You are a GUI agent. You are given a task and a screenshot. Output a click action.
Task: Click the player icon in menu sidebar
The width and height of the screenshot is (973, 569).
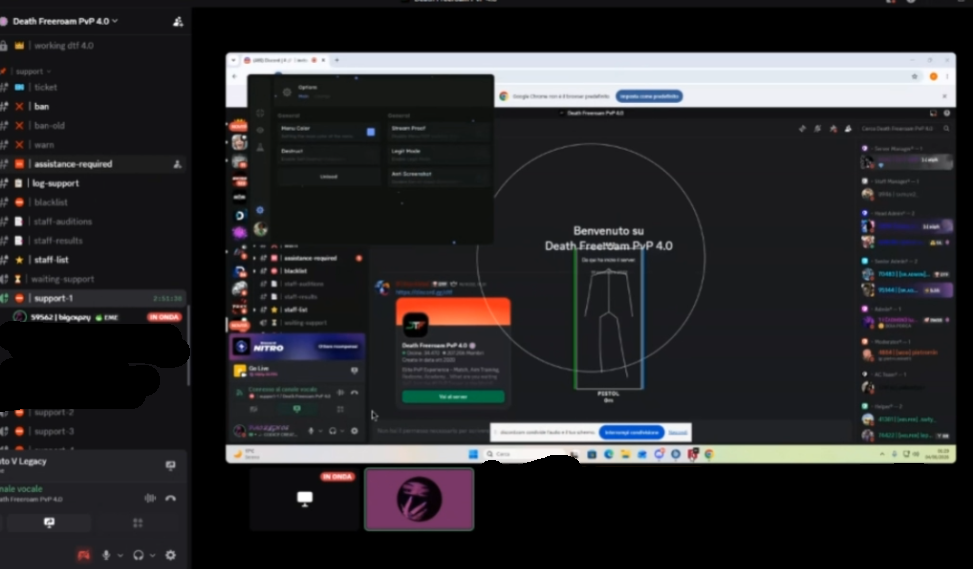(x=260, y=148)
